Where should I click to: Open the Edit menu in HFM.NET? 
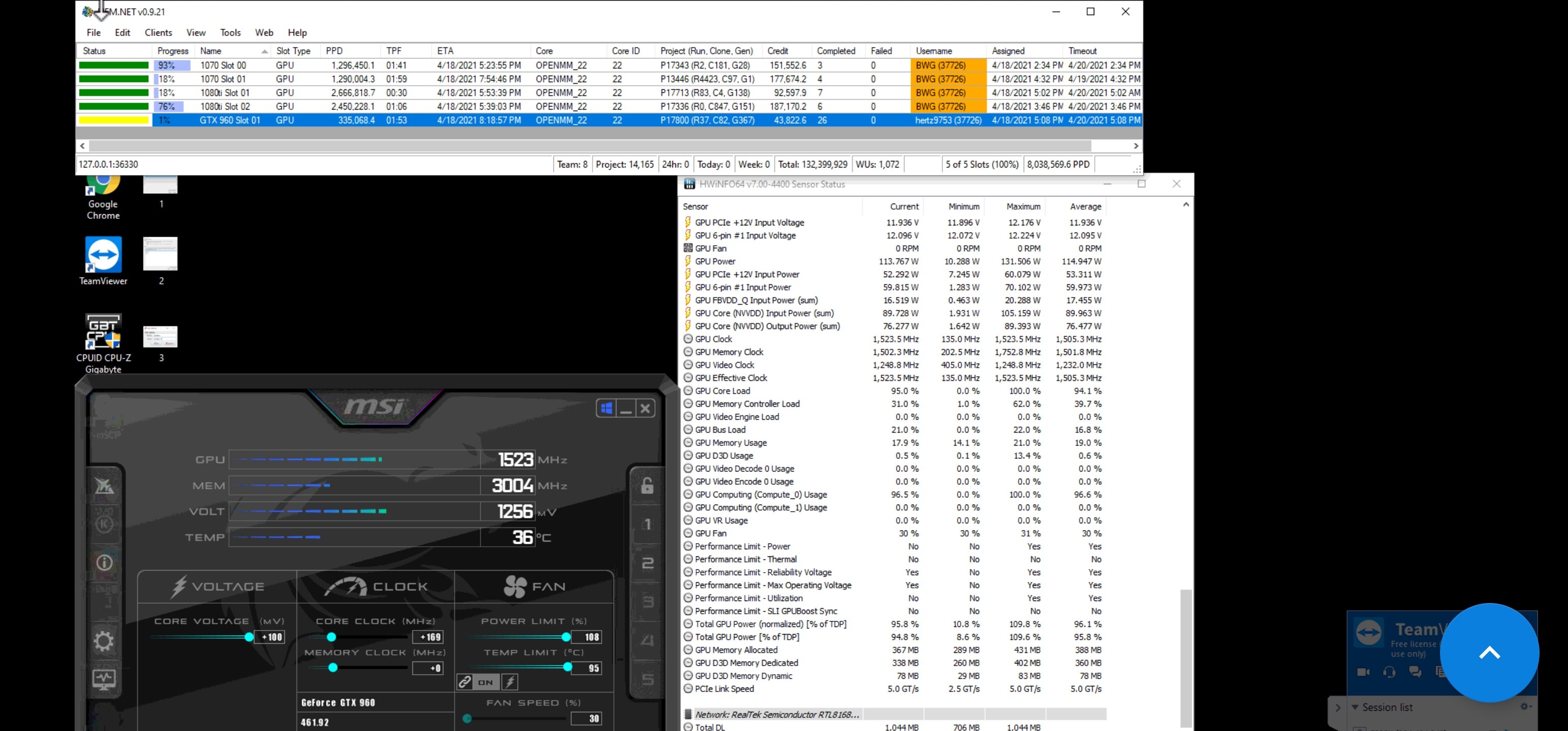(122, 32)
